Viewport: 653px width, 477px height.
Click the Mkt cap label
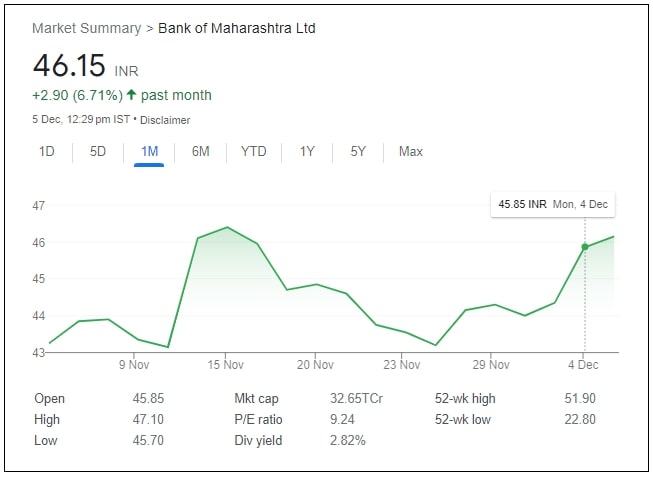256,399
